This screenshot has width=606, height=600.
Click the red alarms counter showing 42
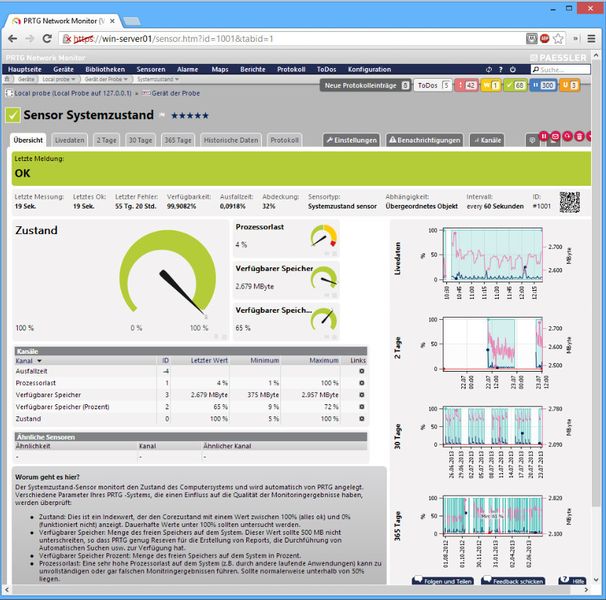click(467, 85)
